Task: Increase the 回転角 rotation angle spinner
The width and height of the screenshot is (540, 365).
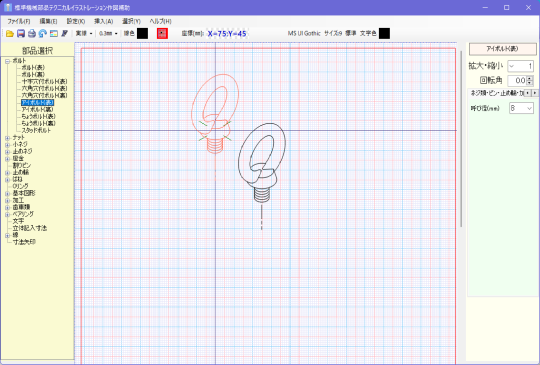Action: point(530,78)
